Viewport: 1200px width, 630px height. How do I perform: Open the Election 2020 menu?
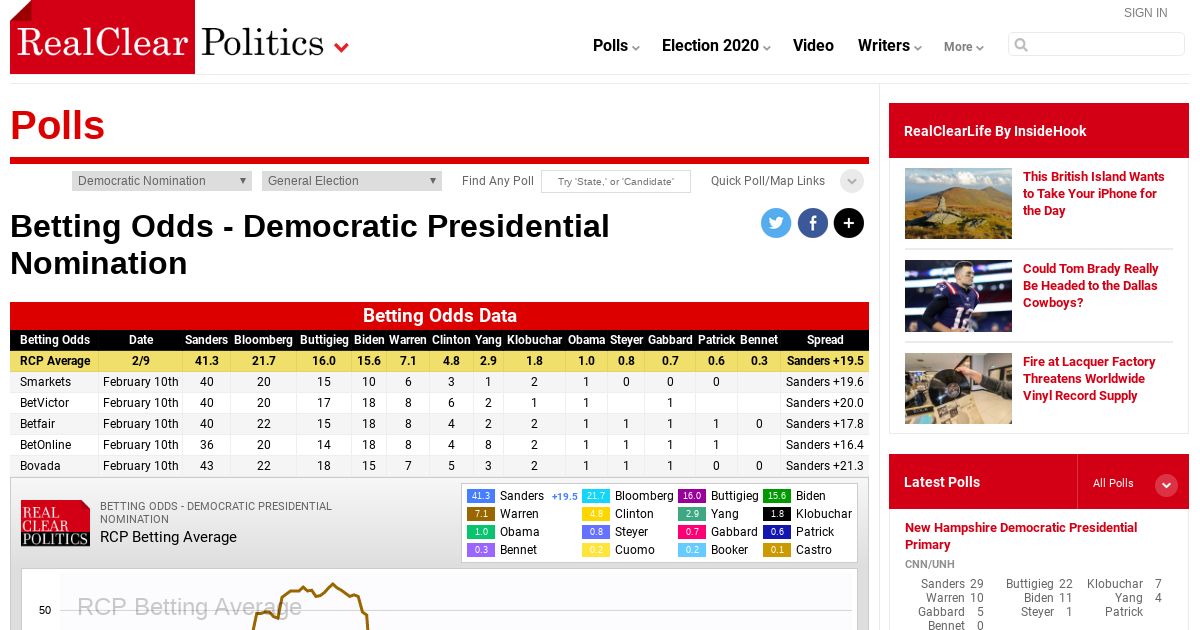(716, 46)
